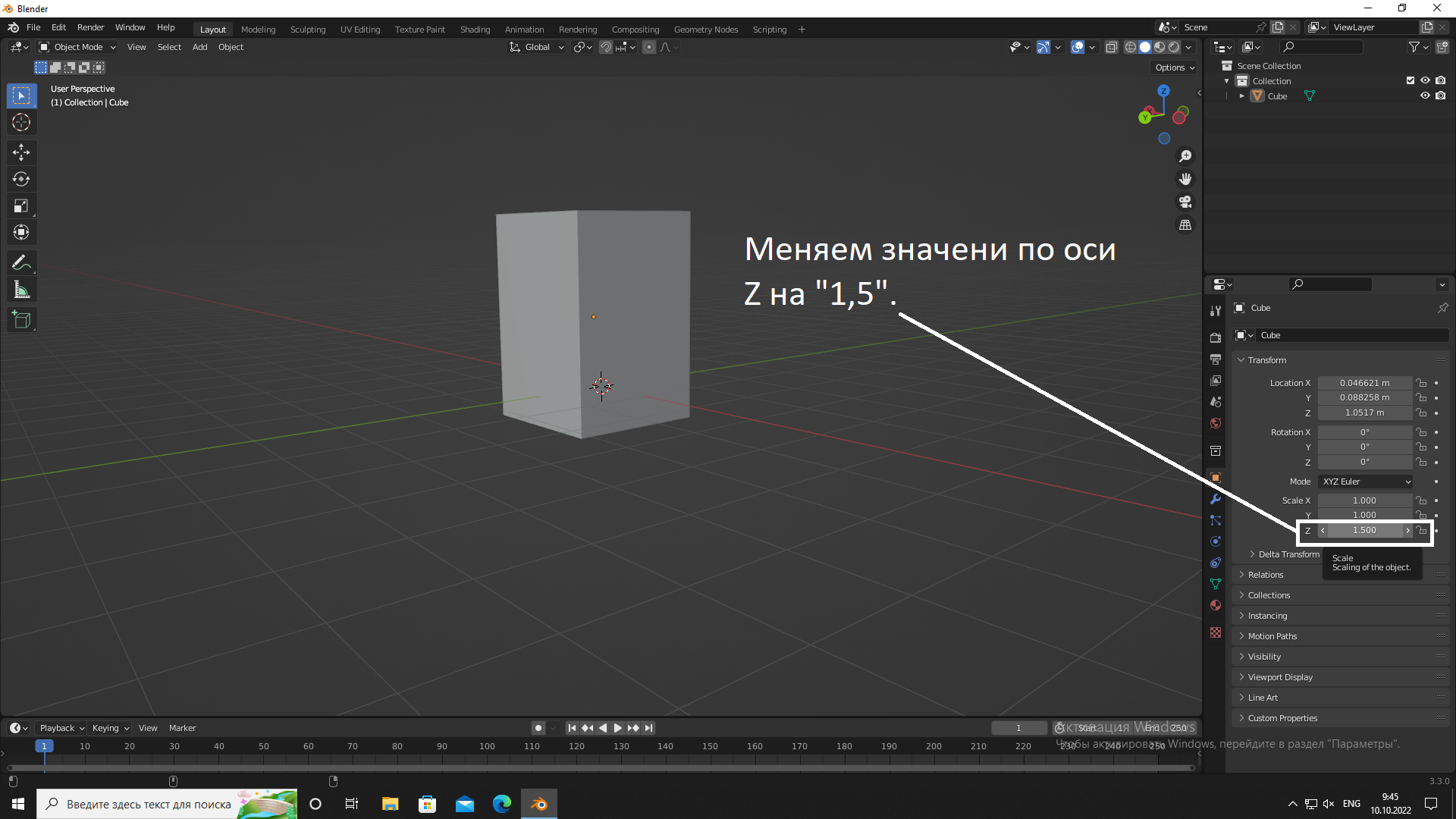Open viewport Options dropdown

(x=1174, y=67)
